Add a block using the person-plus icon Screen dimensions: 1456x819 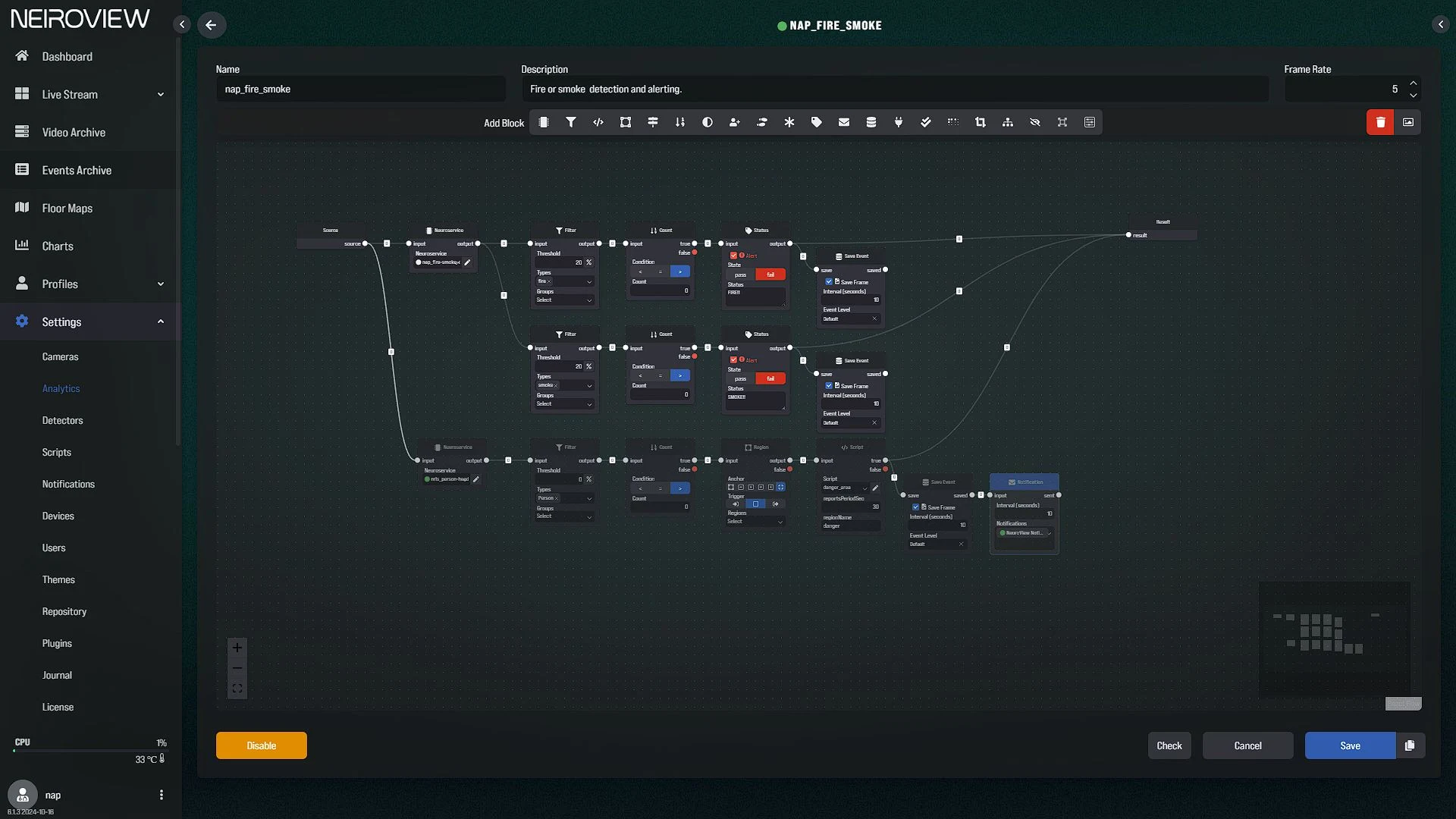(735, 122)
